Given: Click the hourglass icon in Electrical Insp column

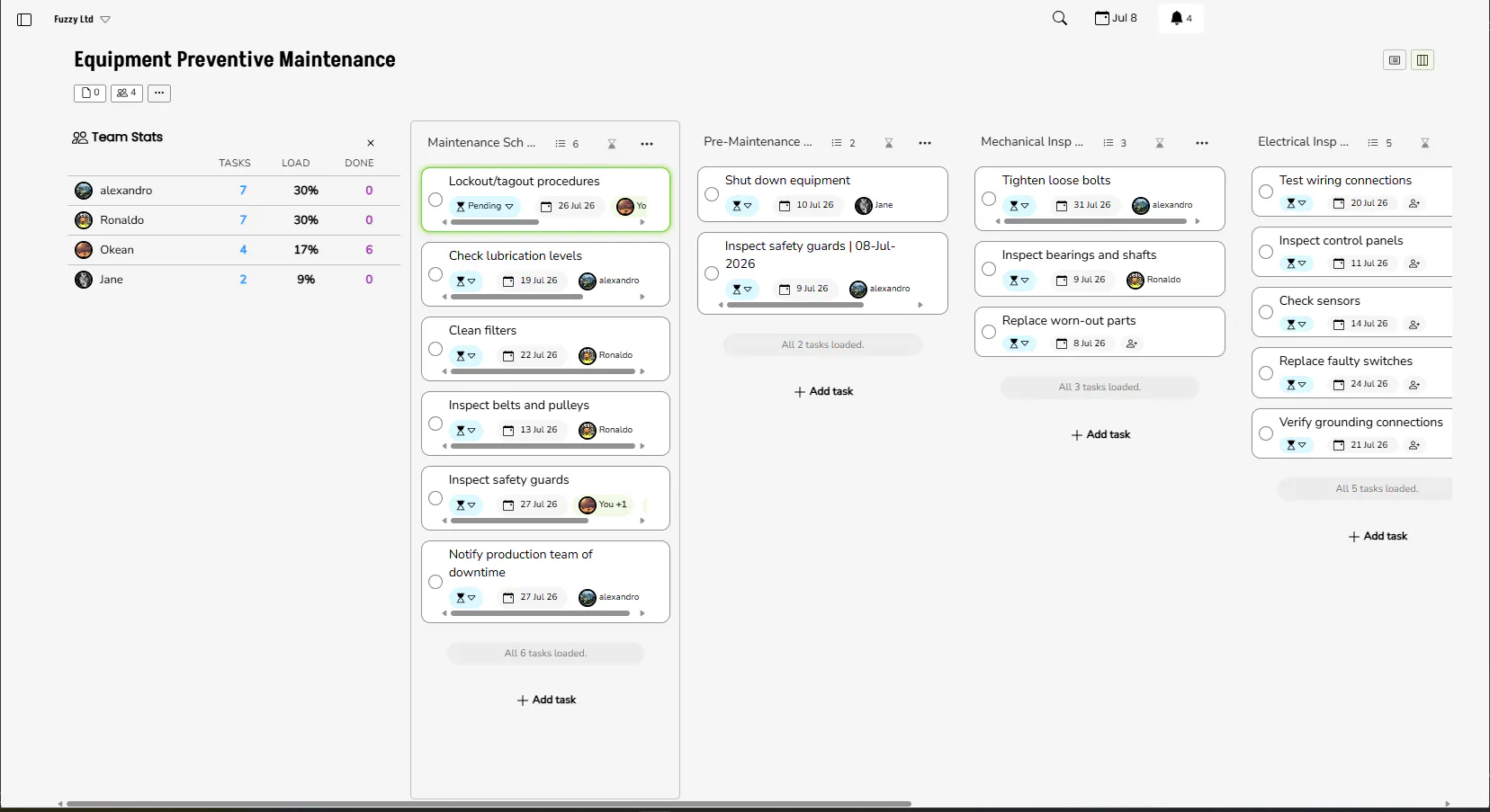Looking at the screenshot, I should coord(1425,143).
